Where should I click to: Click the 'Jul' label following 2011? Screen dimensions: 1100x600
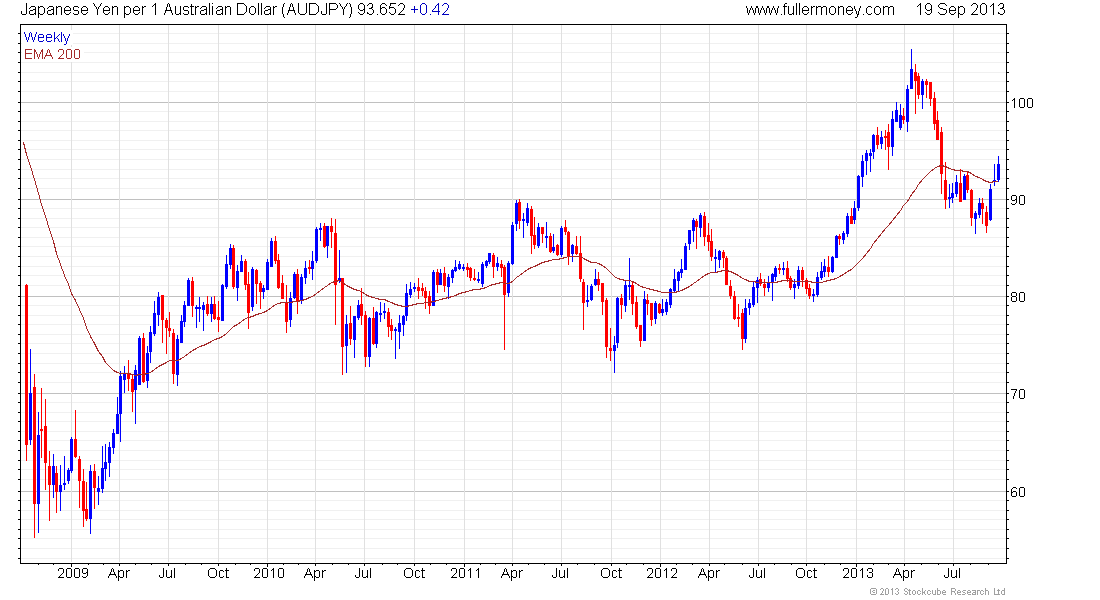560,573
